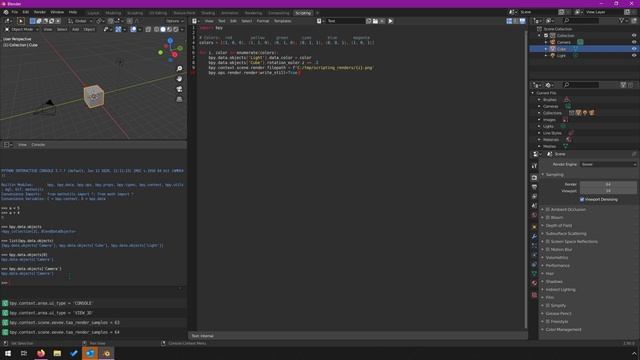
Task: Switch to the Shading workspace tab
Action: pos(208,13)
